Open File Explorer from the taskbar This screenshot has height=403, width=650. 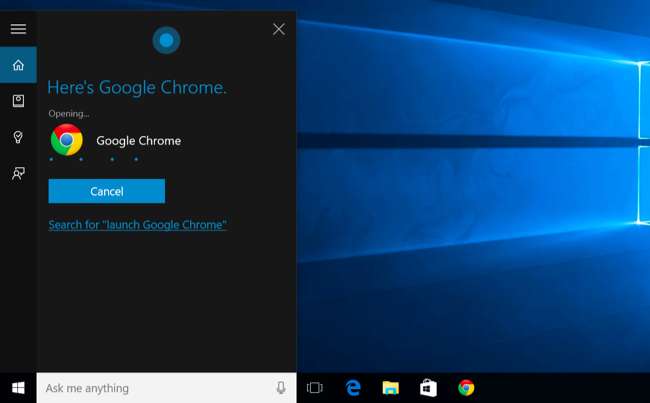(x=390, y=388)
